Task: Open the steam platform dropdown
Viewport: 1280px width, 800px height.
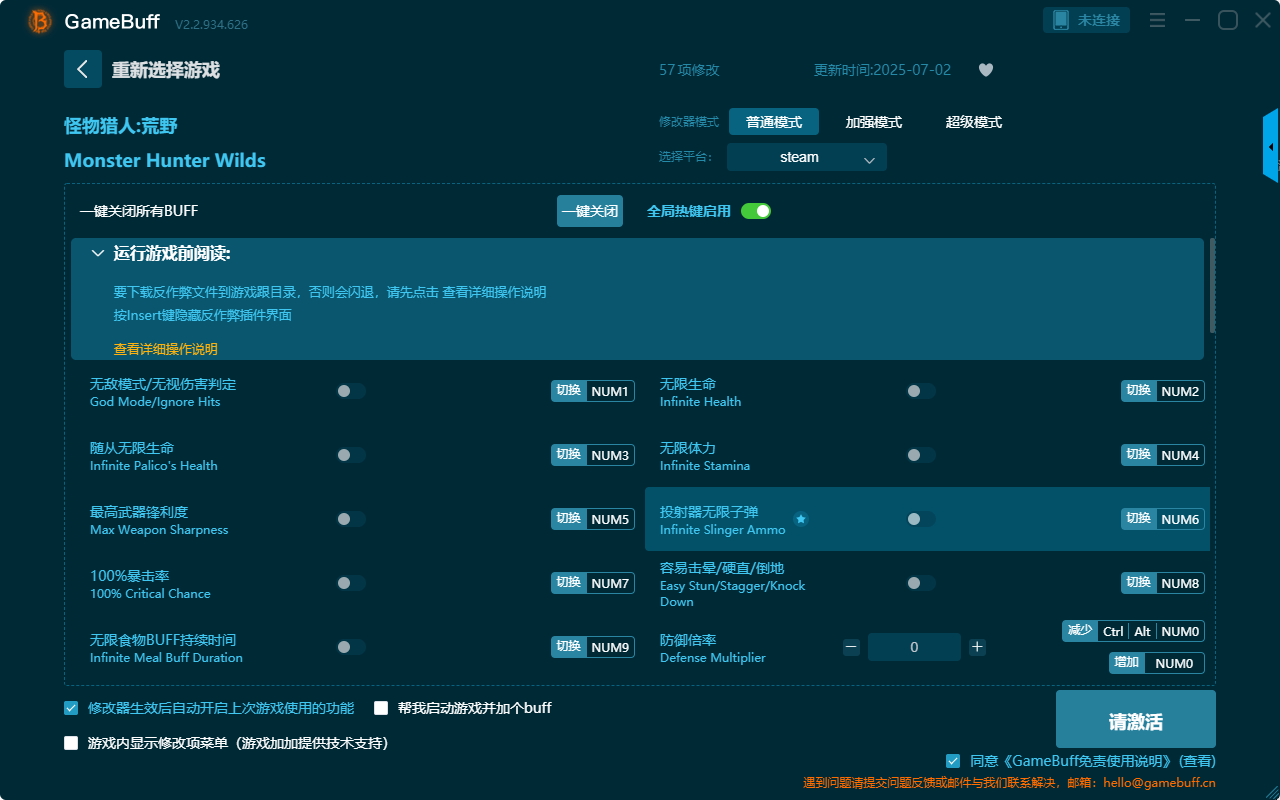Action: click(x=806, y=157)
